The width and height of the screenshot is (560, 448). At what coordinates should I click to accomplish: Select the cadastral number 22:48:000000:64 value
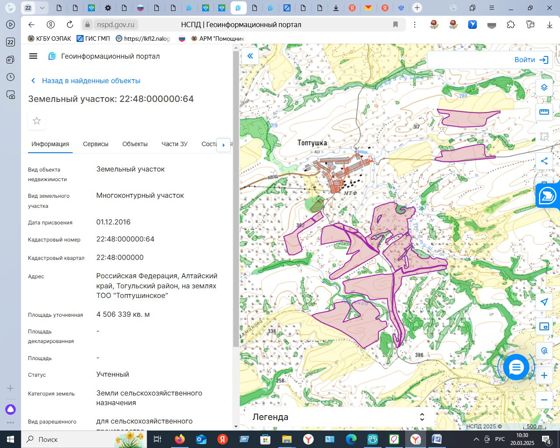tap(125, 239)
